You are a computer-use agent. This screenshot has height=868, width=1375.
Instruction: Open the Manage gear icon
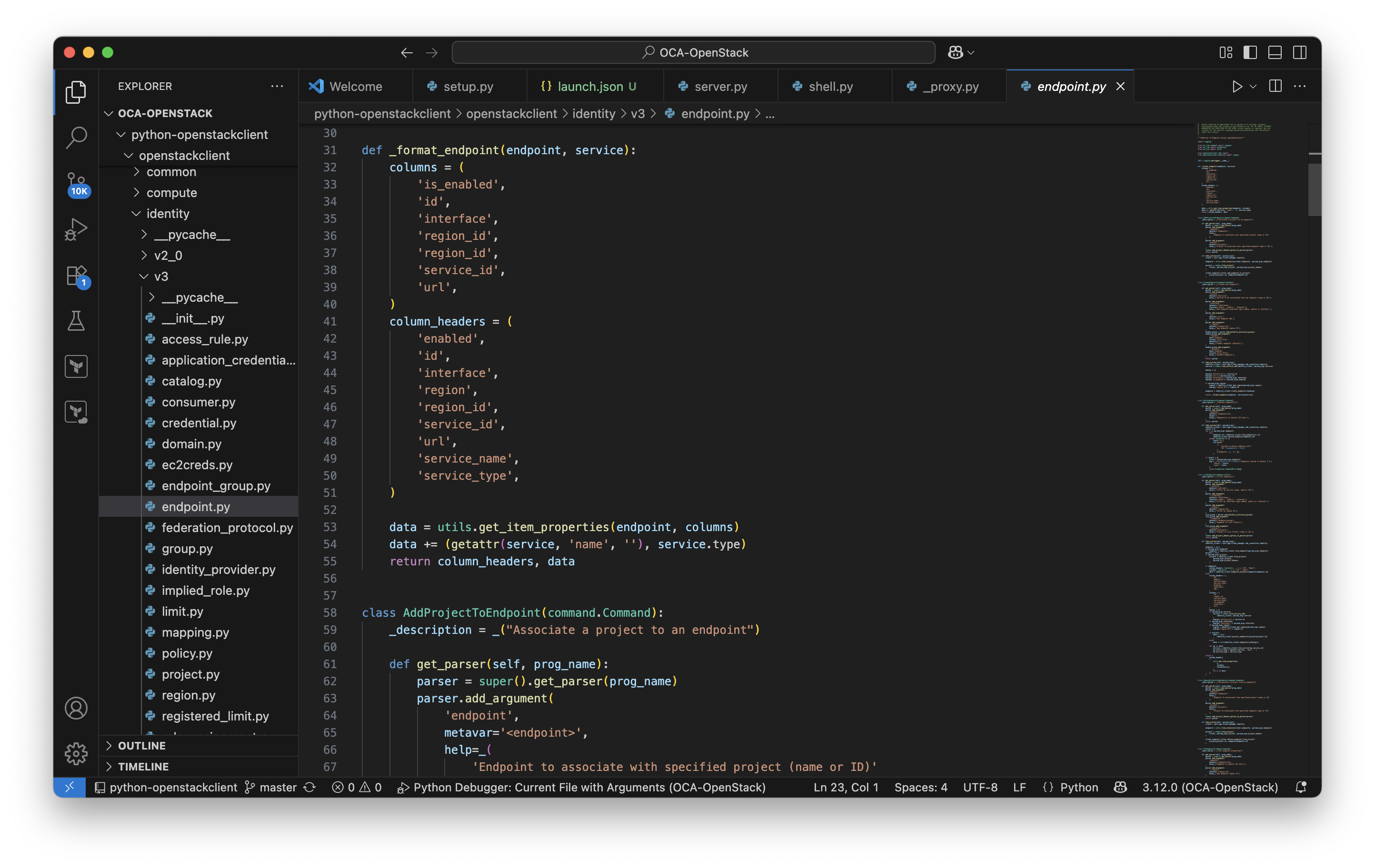pyautogui.click(x=76, y=753)
